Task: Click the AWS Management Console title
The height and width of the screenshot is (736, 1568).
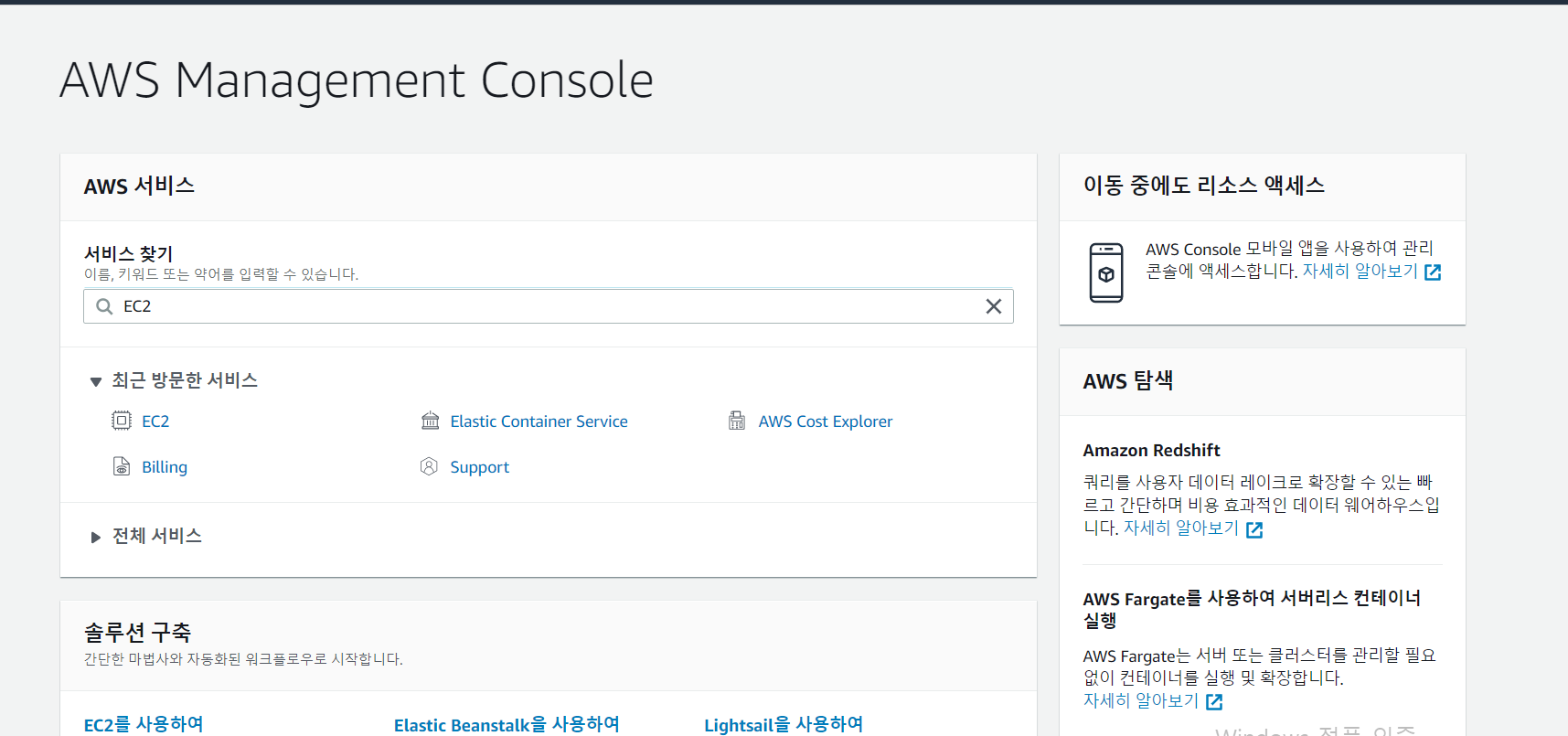Action: [x=357, y=80]
